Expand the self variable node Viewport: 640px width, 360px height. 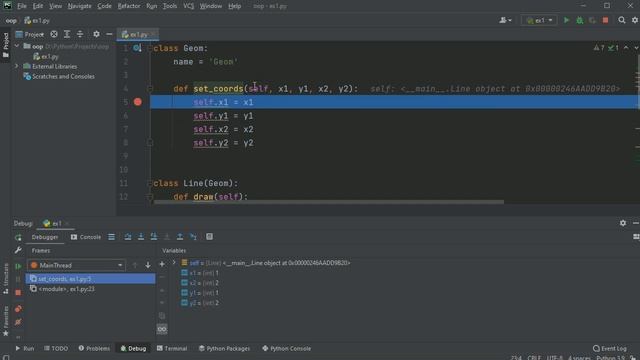pos(174,263)
